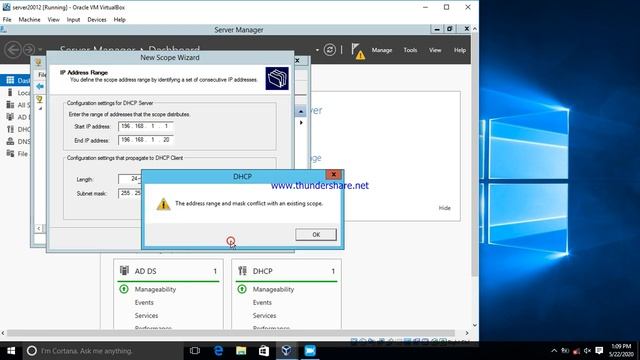This screenshot has width=640, height=360.
Task: Click the AD DS tile manageability status icon
Action: 124,289
